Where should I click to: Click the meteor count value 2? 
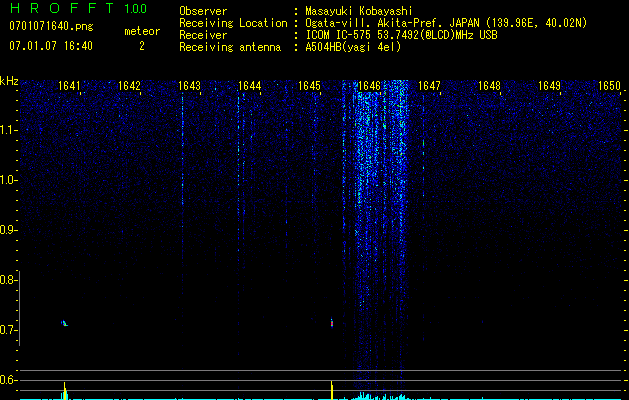tap(142, 46)
